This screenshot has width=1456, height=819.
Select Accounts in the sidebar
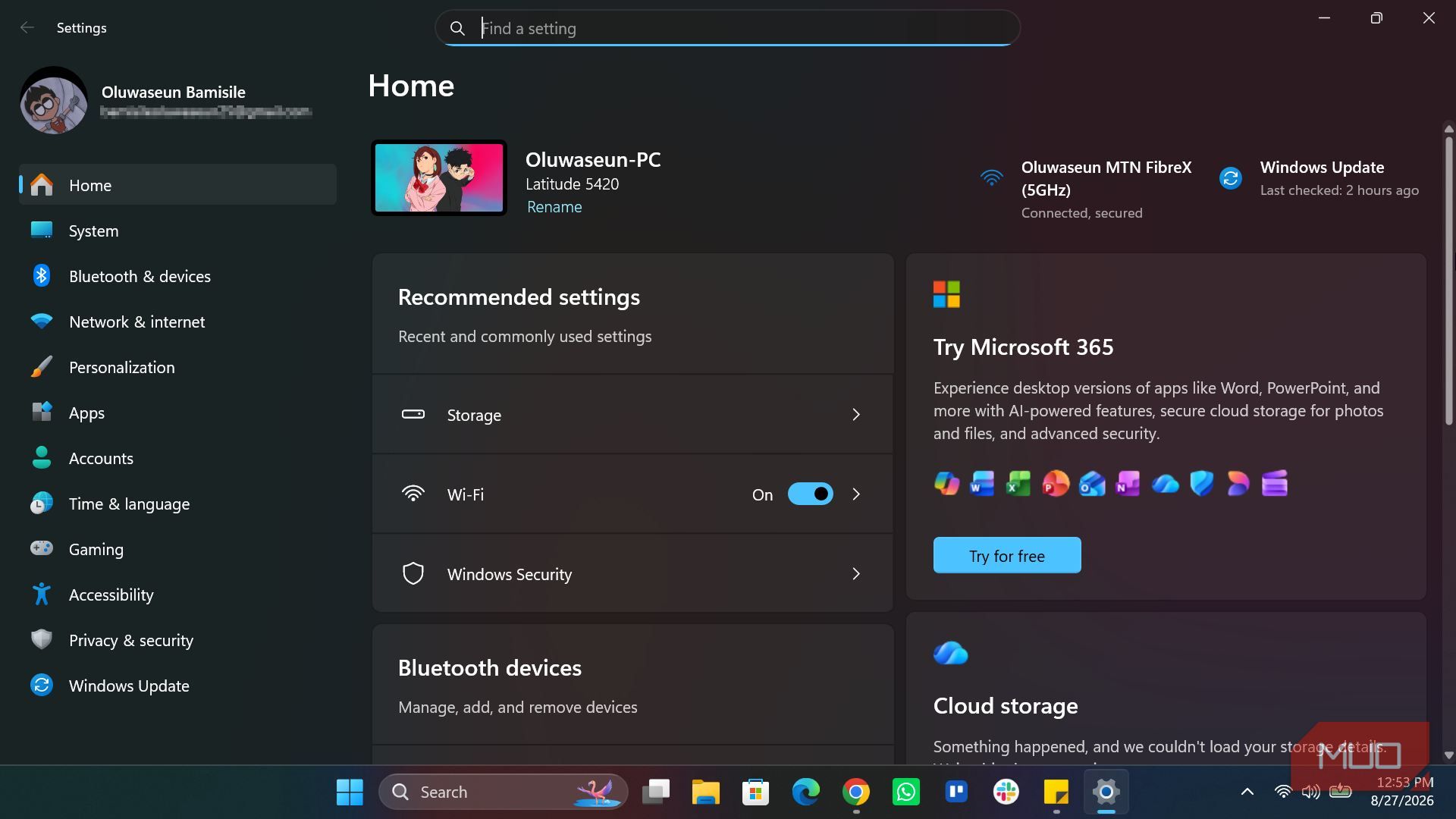click(x=177, y=458)
